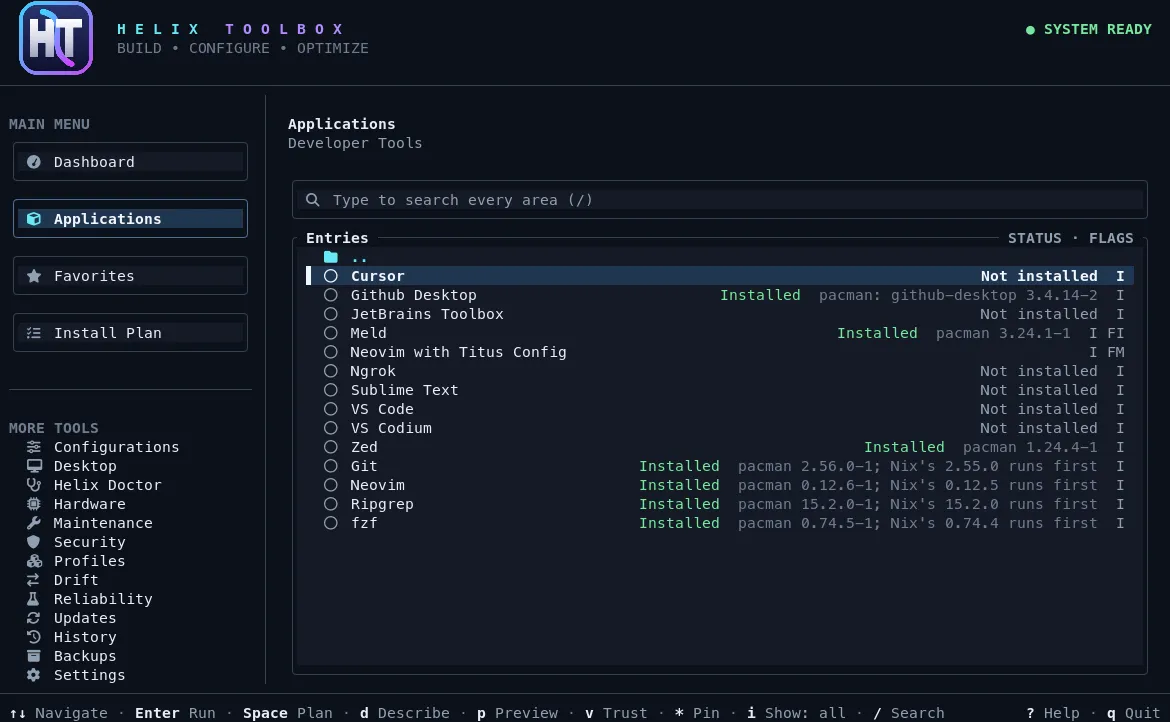Select the VS Code entry circle

click(x=331, y=409)
